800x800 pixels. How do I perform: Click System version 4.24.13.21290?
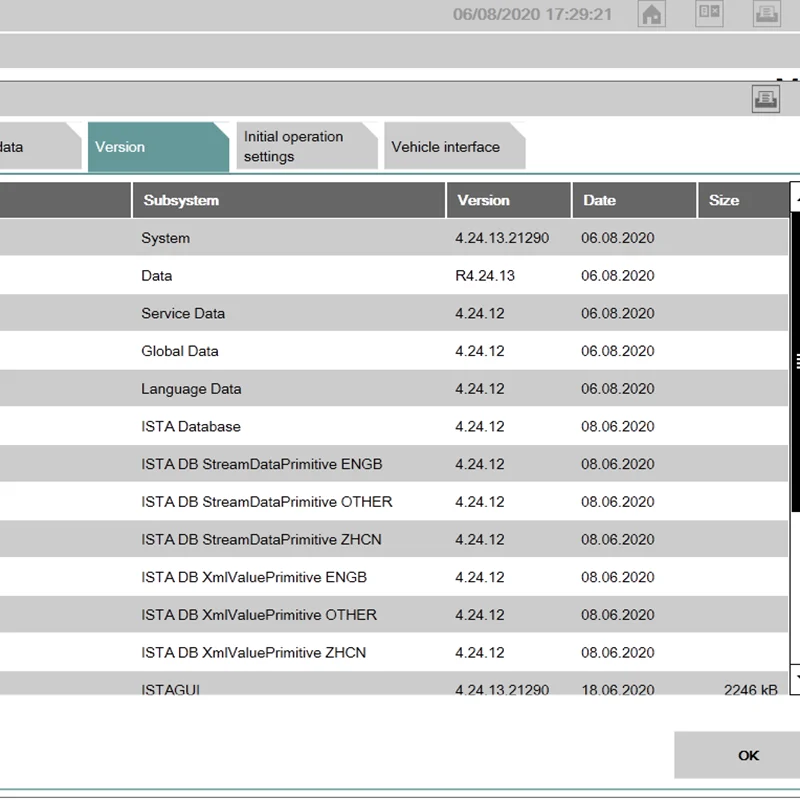[x=502, y=238]
